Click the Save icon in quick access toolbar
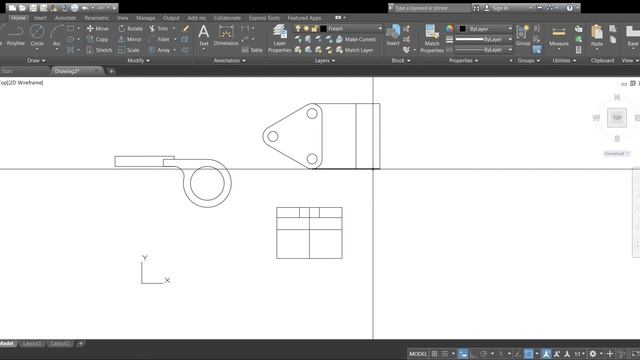640x360 pixels. [33, 8]
